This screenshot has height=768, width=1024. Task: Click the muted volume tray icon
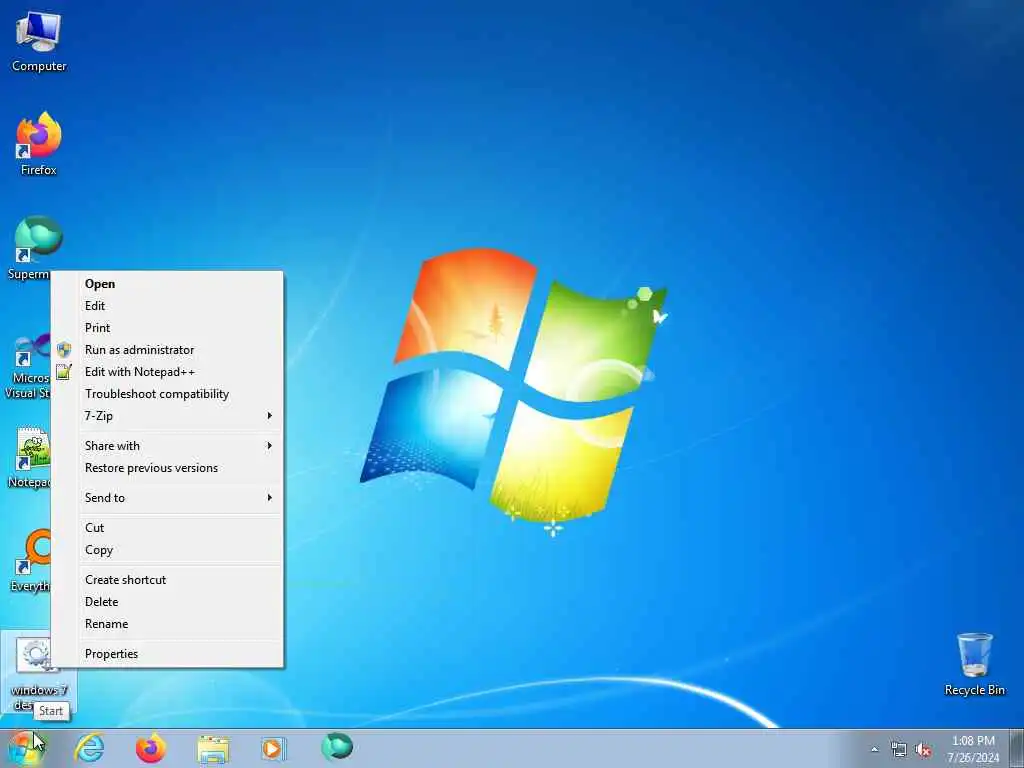[922, 750]
